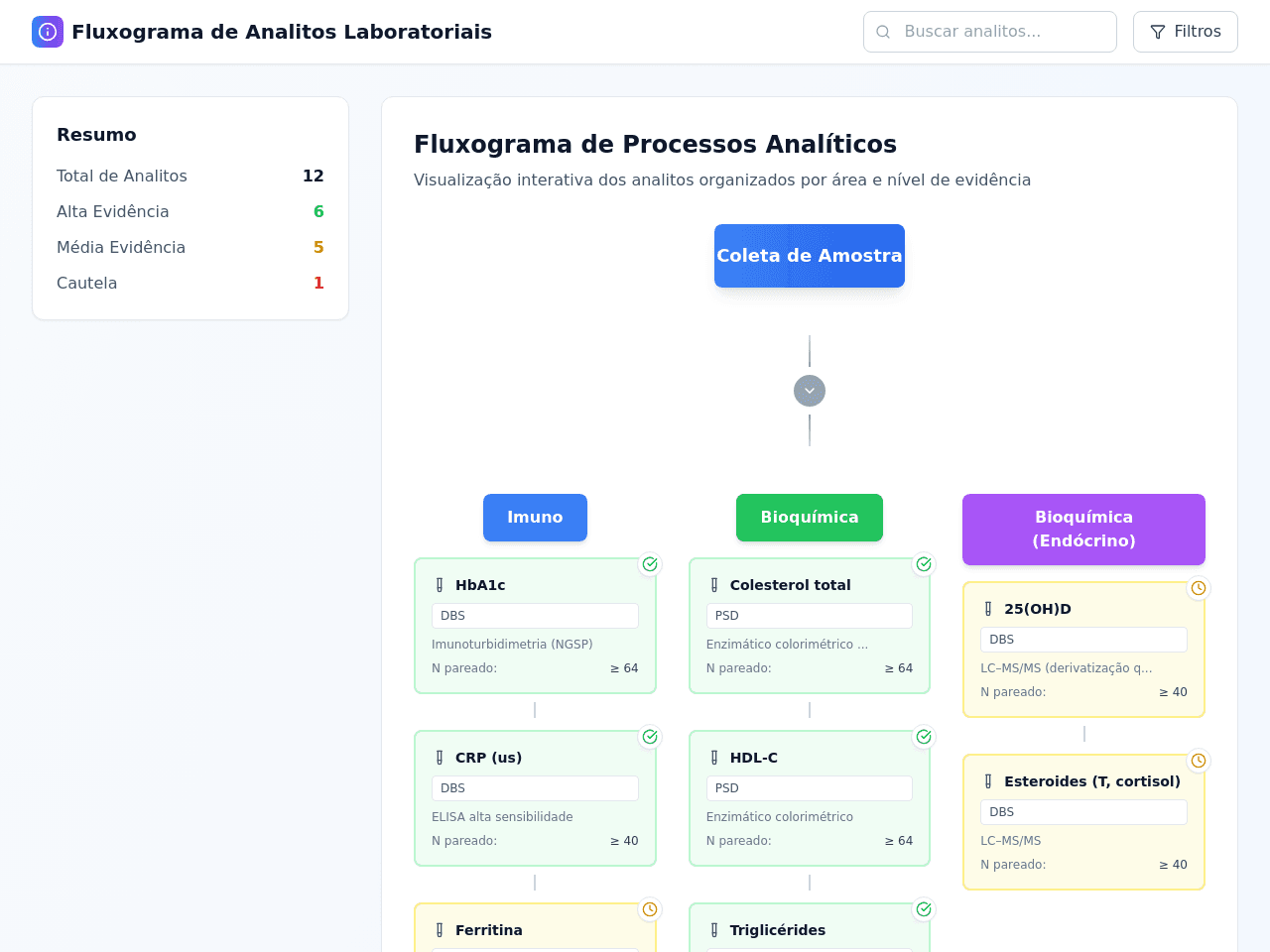Click the info logo icon beside the title
Screen dimensions: 1270x952
pos(48,32)
